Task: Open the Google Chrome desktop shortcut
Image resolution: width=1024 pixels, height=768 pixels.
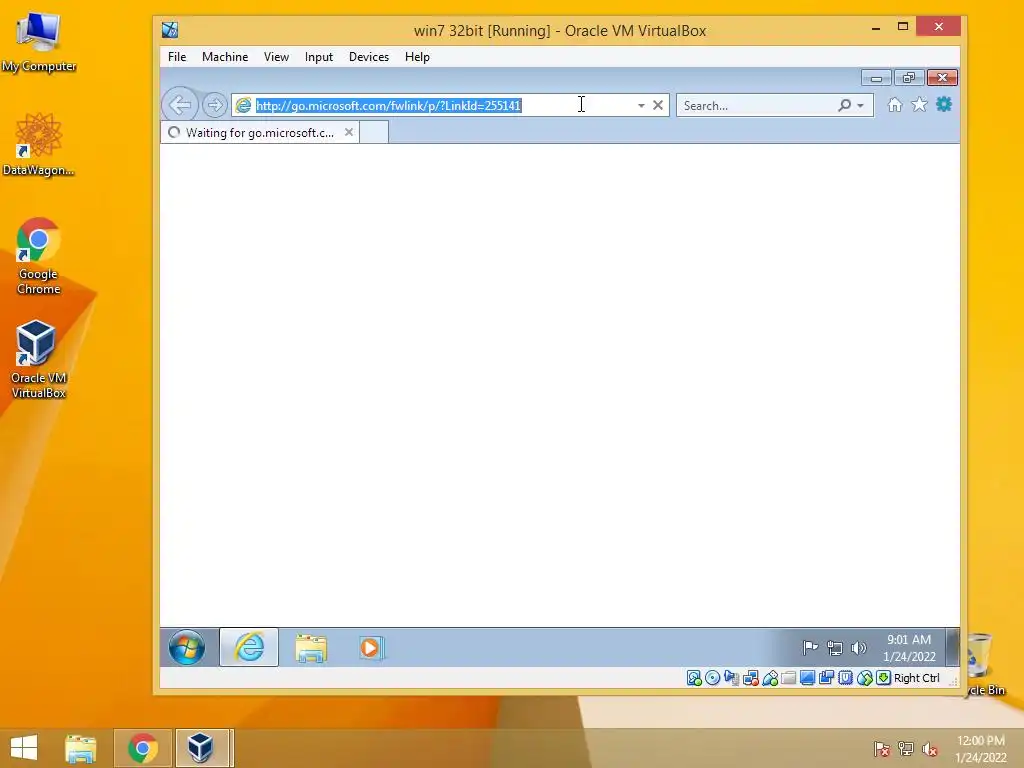Action: pos(39,256)
